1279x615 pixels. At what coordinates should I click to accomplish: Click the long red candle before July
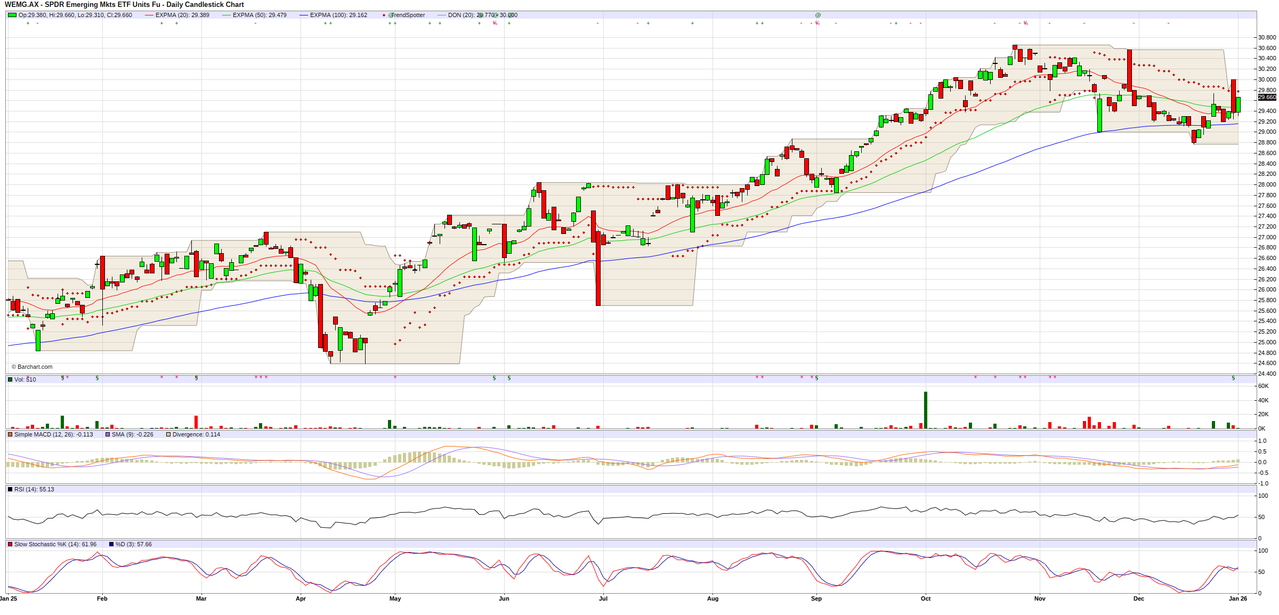598,269
